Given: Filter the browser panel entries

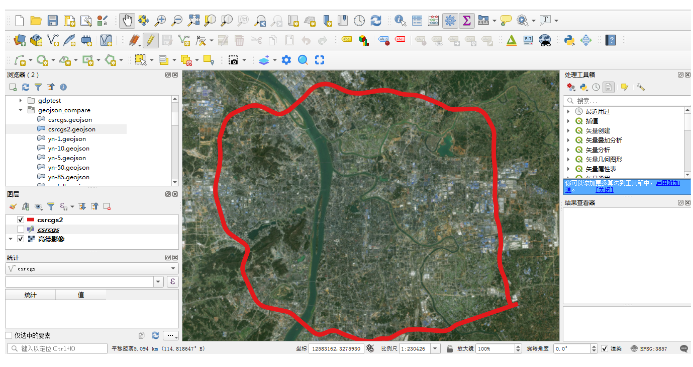Looking at the screenshot, I should 38,87.
